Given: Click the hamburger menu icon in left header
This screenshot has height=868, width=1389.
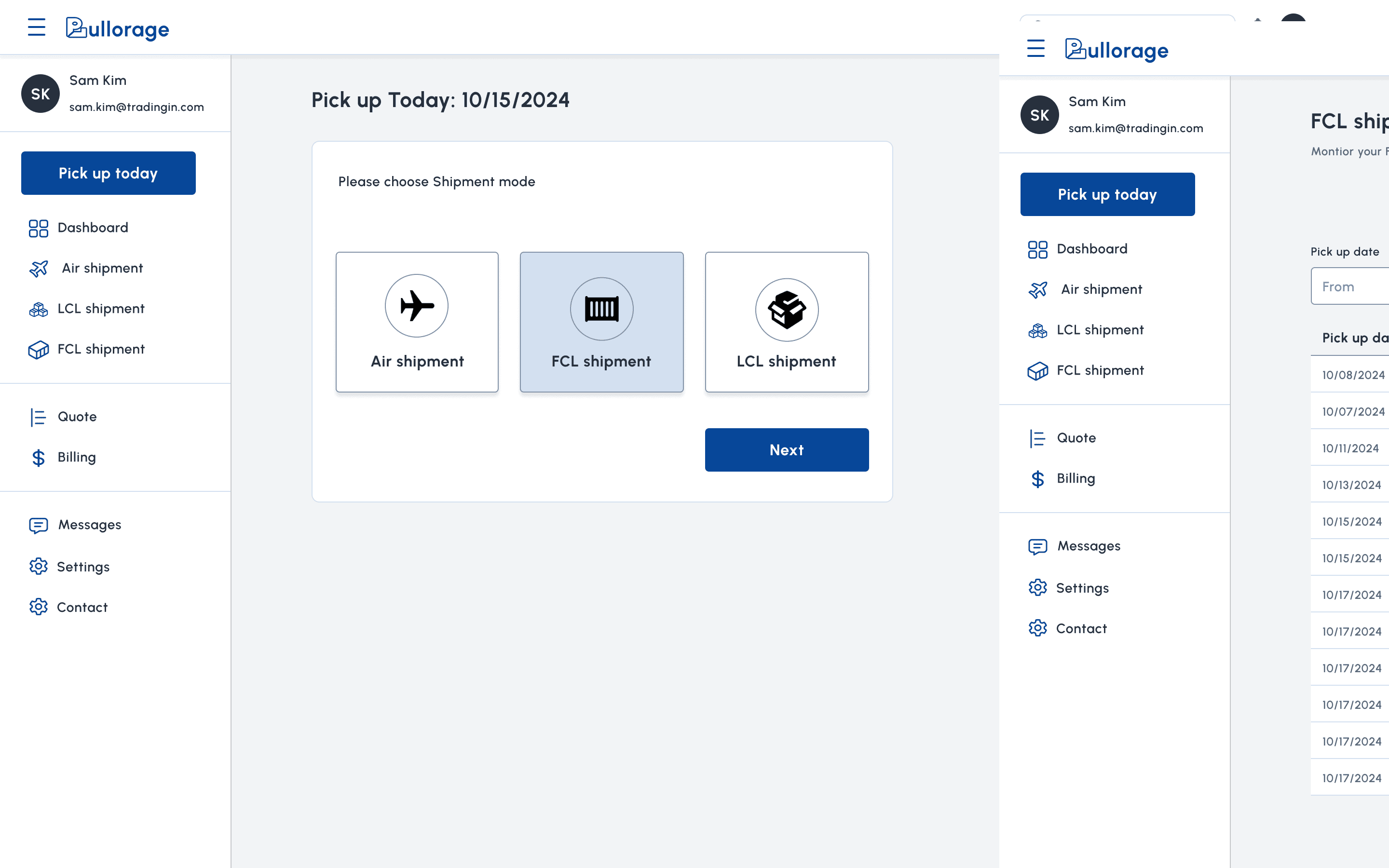Looking at the screenshot, I should click(37, 27).
